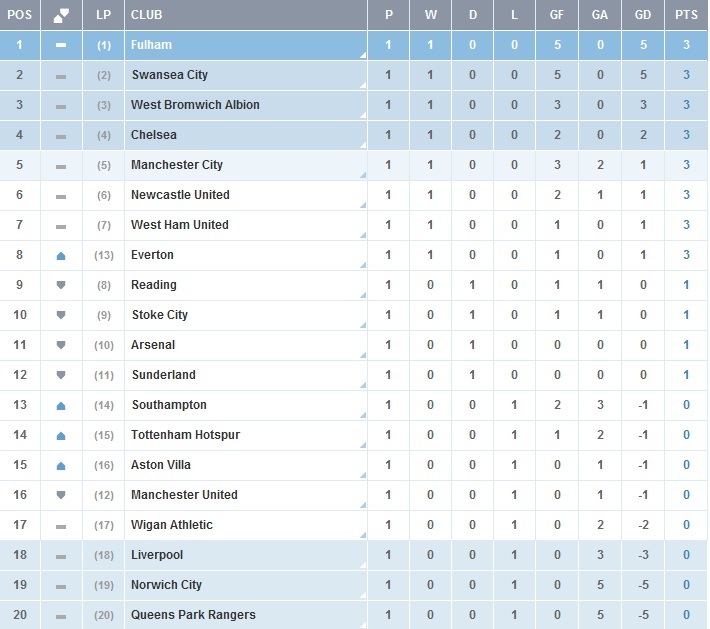Click Southampton's blue up-arrow icon
This screenshot has height=629, width=710.
(x=61, y=406)
